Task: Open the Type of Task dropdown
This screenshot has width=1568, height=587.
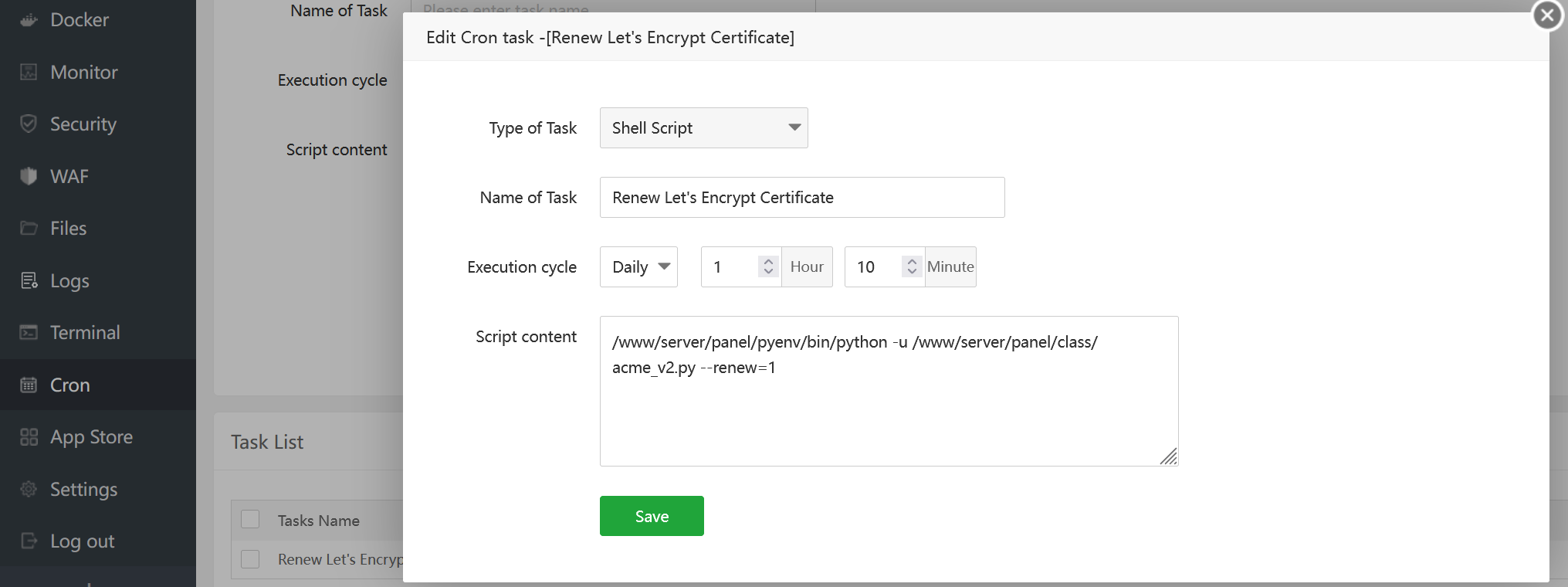Action: pyautogui.click(x=703, y=128)
